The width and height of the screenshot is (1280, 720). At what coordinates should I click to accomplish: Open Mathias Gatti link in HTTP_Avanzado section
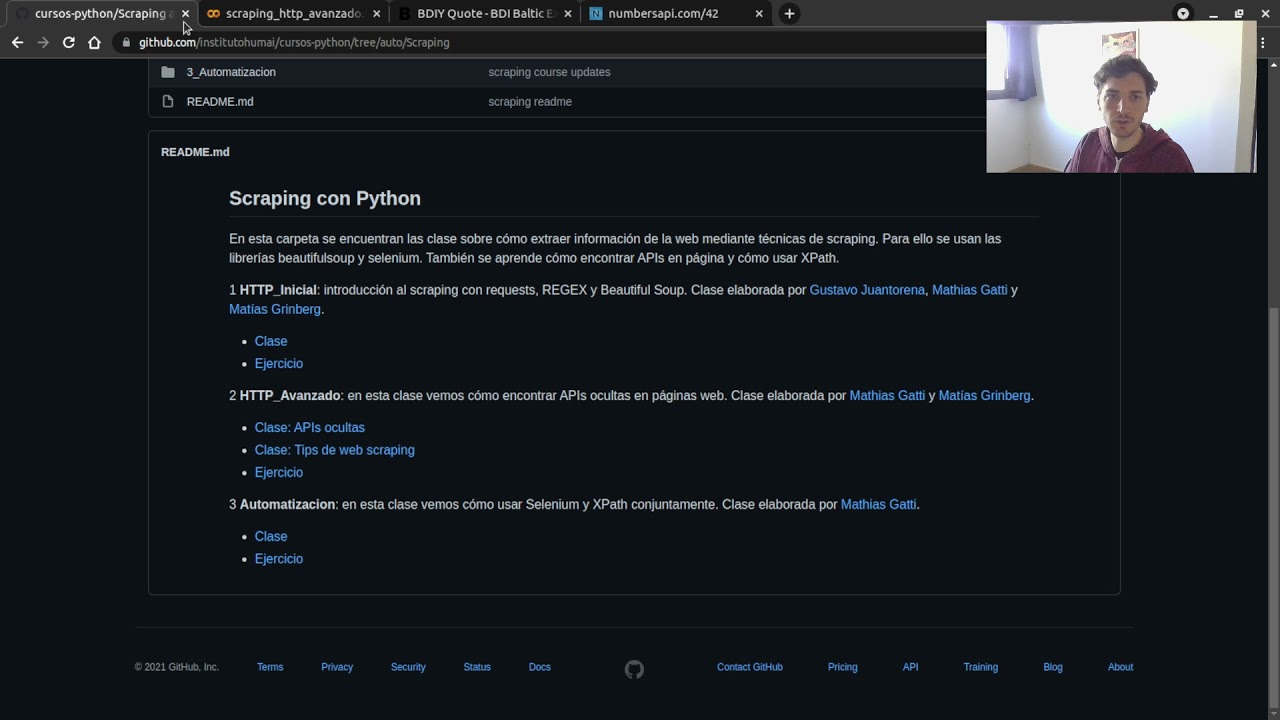(x=887, y=395)
